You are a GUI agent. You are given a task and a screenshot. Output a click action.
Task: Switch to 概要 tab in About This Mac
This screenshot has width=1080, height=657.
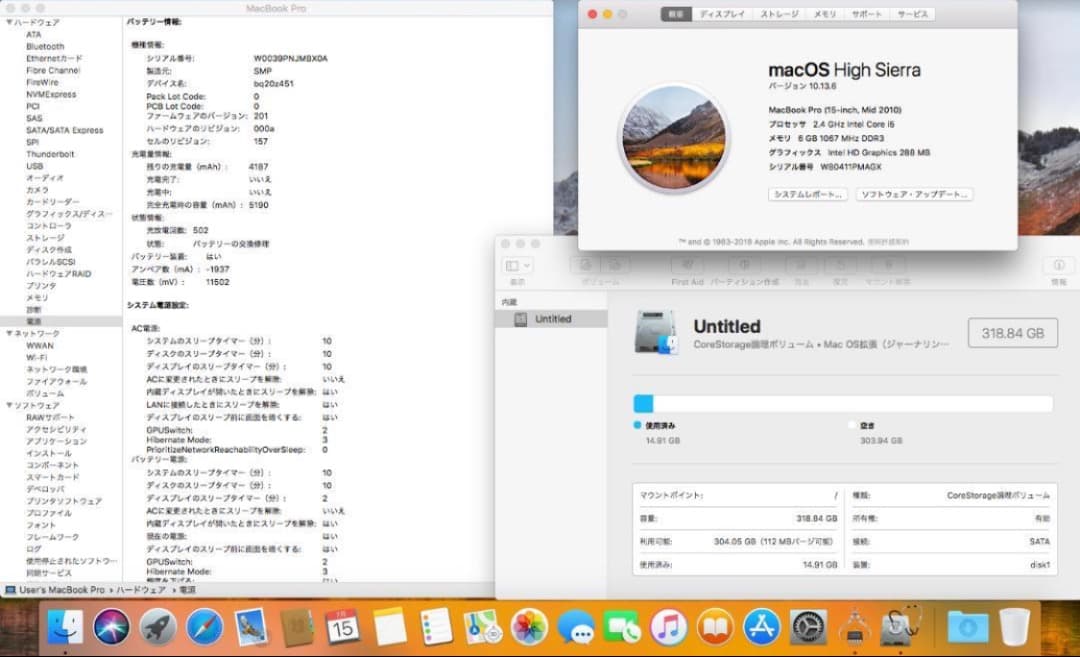pyautogui.click(x=676, y=14)
